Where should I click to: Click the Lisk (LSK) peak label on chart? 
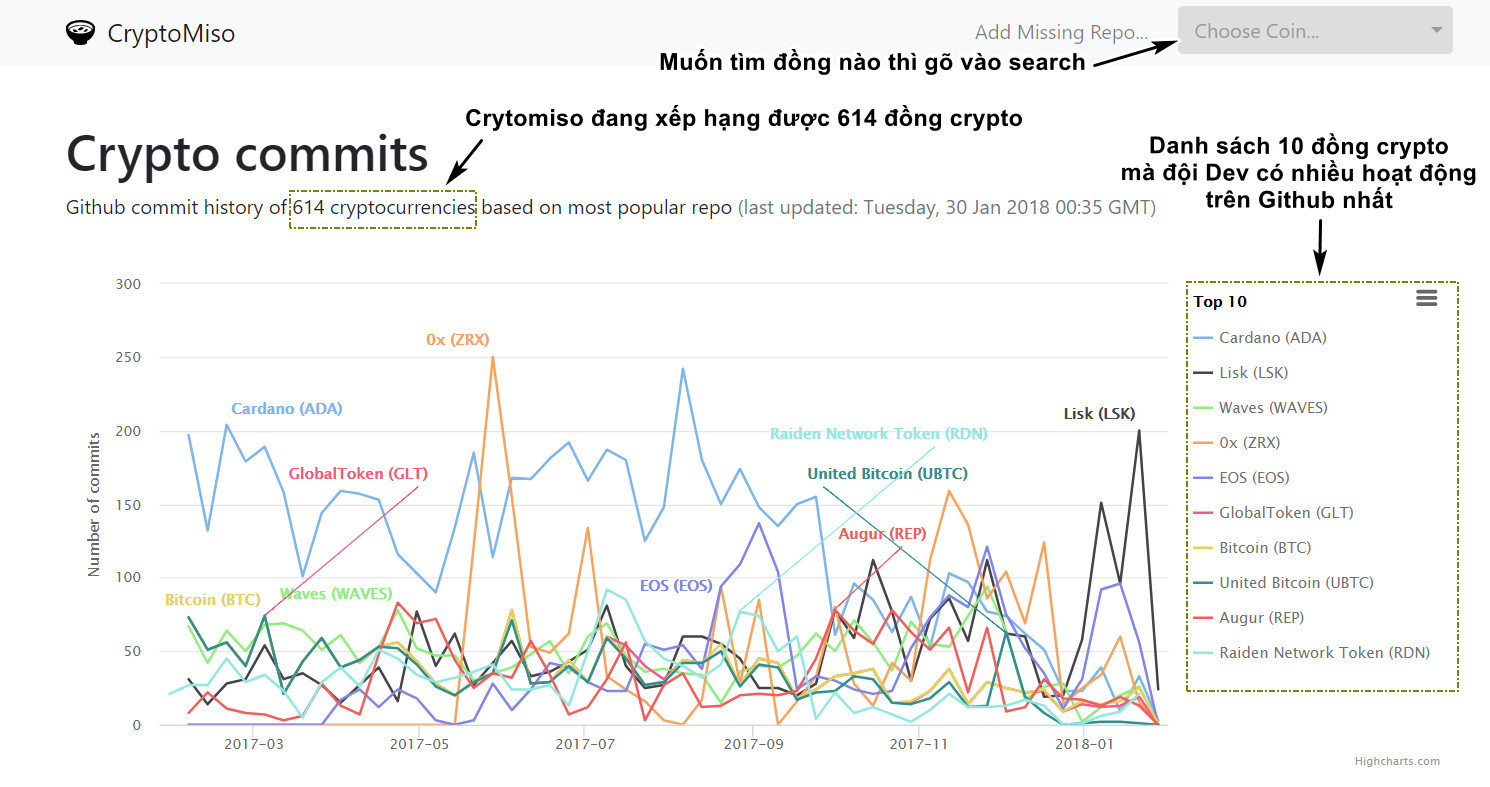[1099, 414]
